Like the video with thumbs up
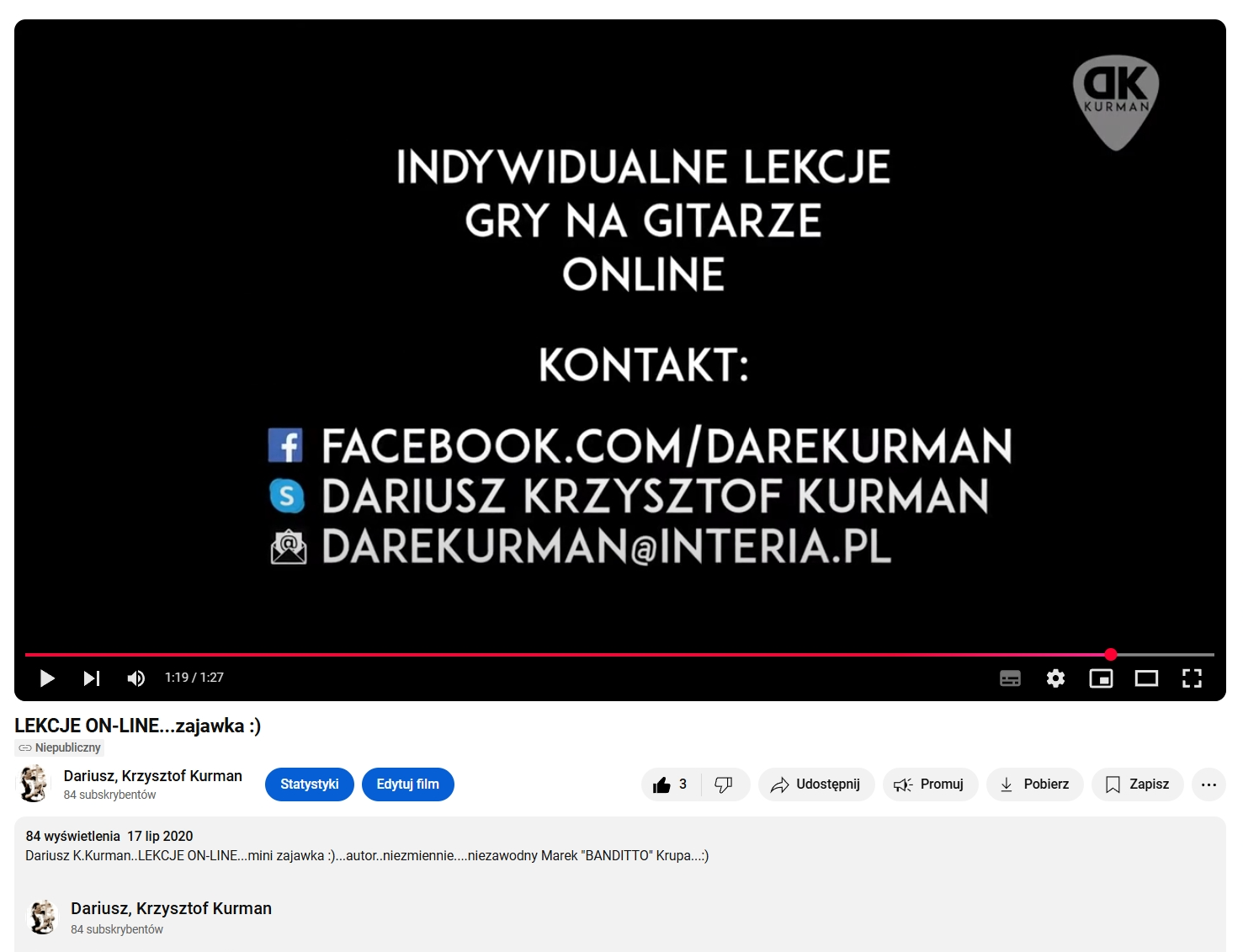 click(x=671, y=784)
